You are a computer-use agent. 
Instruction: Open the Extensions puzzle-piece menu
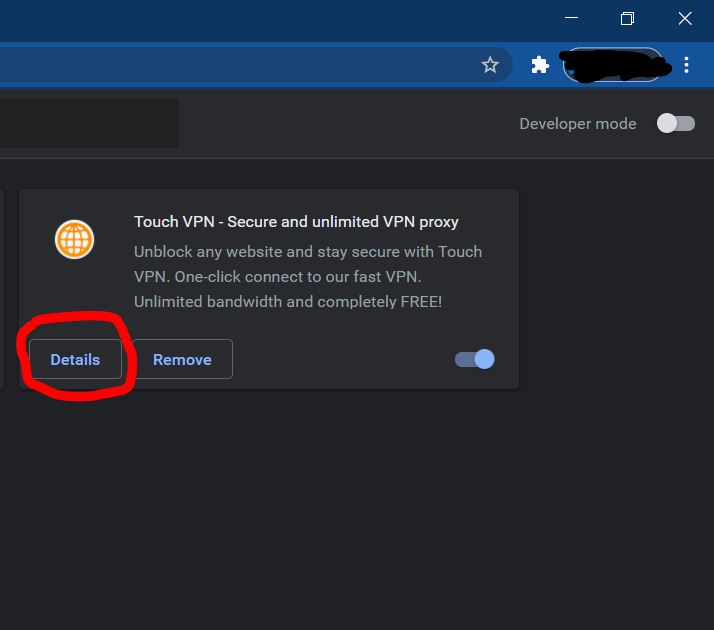(540, 65)
